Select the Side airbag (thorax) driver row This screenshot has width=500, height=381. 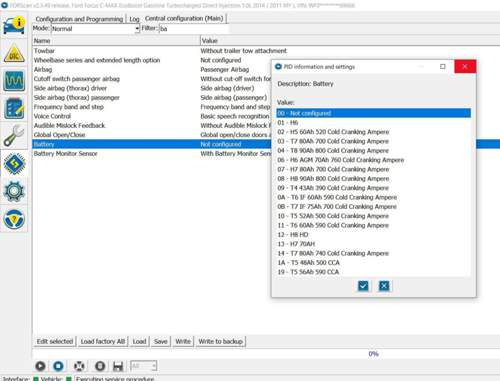(x=152, y=88)
